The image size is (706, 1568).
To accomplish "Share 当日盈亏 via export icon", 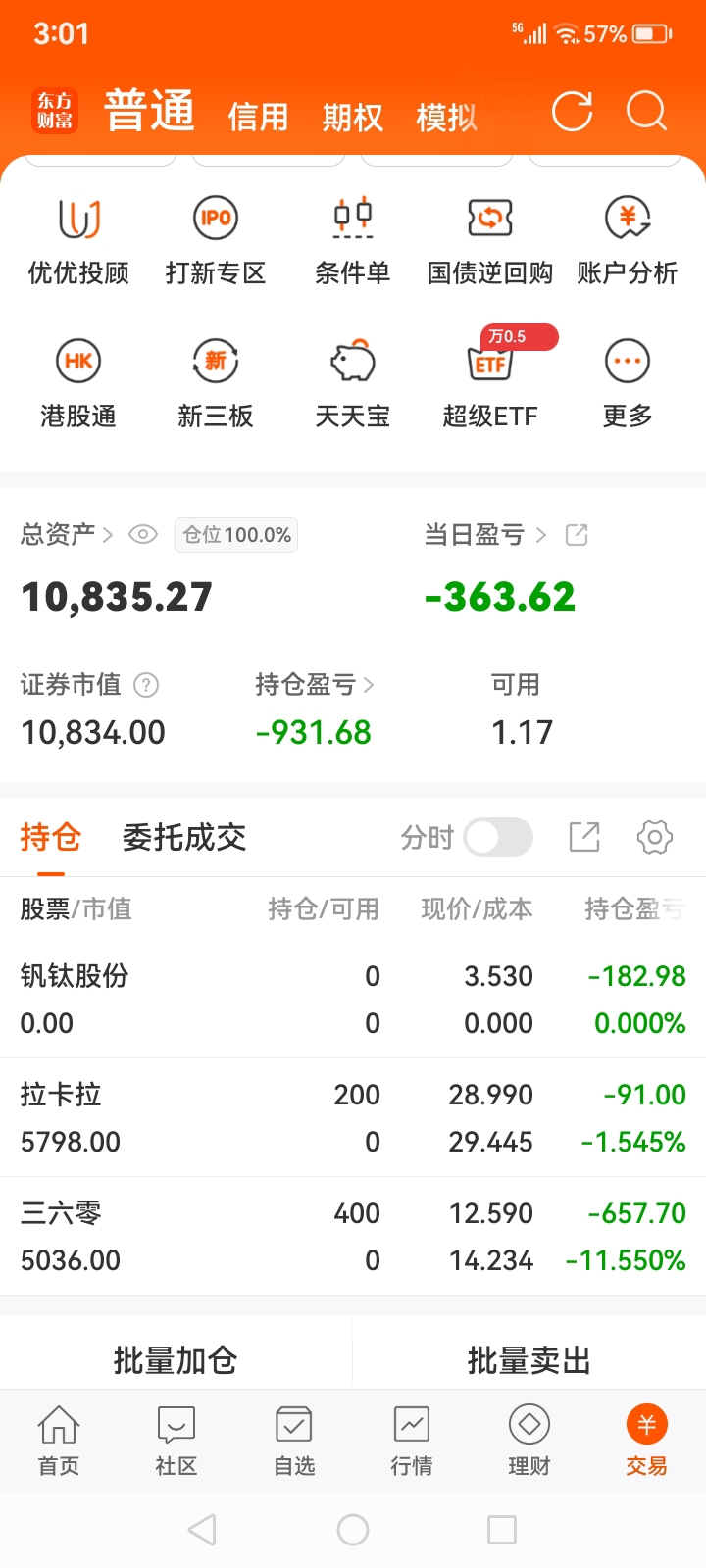I will coord(577,535).
